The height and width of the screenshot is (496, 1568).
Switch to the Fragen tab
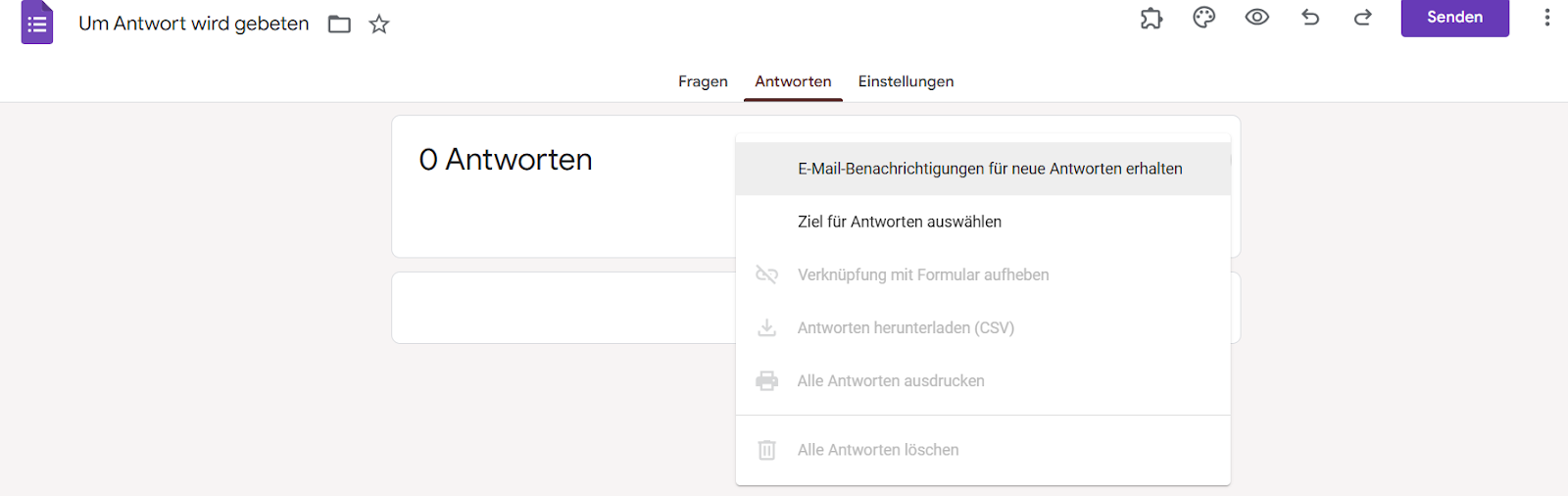(x=703, y=81)
